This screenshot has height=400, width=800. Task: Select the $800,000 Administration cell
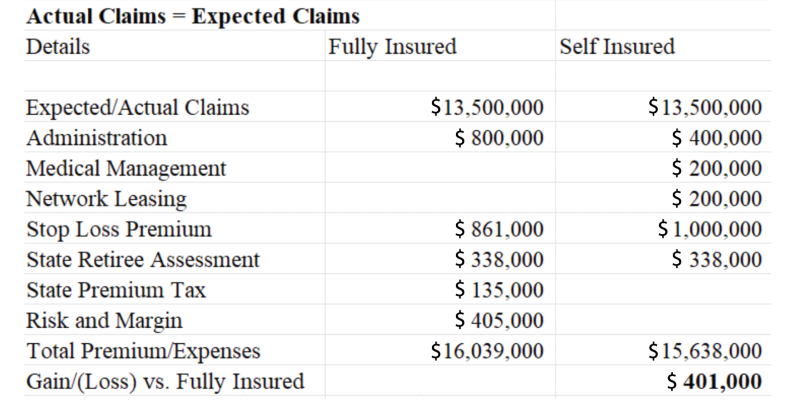498,138
